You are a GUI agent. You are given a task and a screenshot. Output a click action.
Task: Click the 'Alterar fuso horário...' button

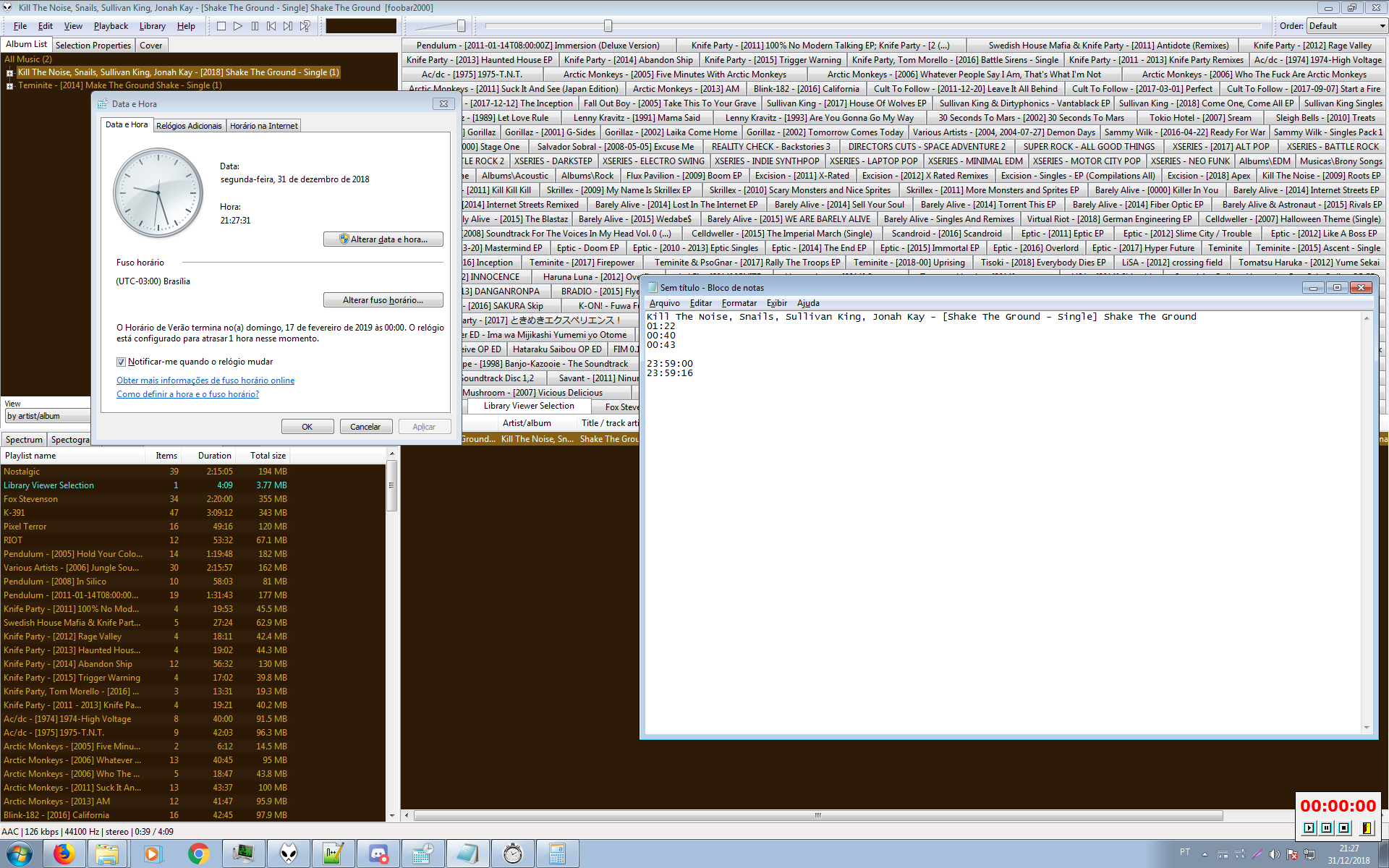pyautogui.click(x=383, y=300)
